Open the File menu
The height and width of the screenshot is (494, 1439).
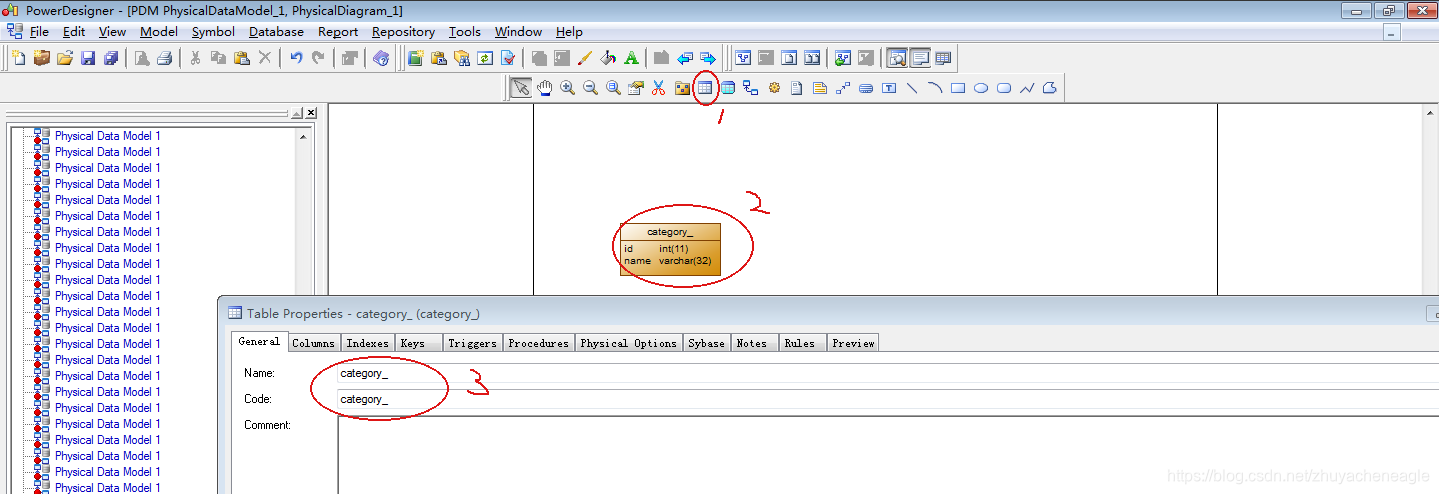pyautogui.click(x=39, y=32)
